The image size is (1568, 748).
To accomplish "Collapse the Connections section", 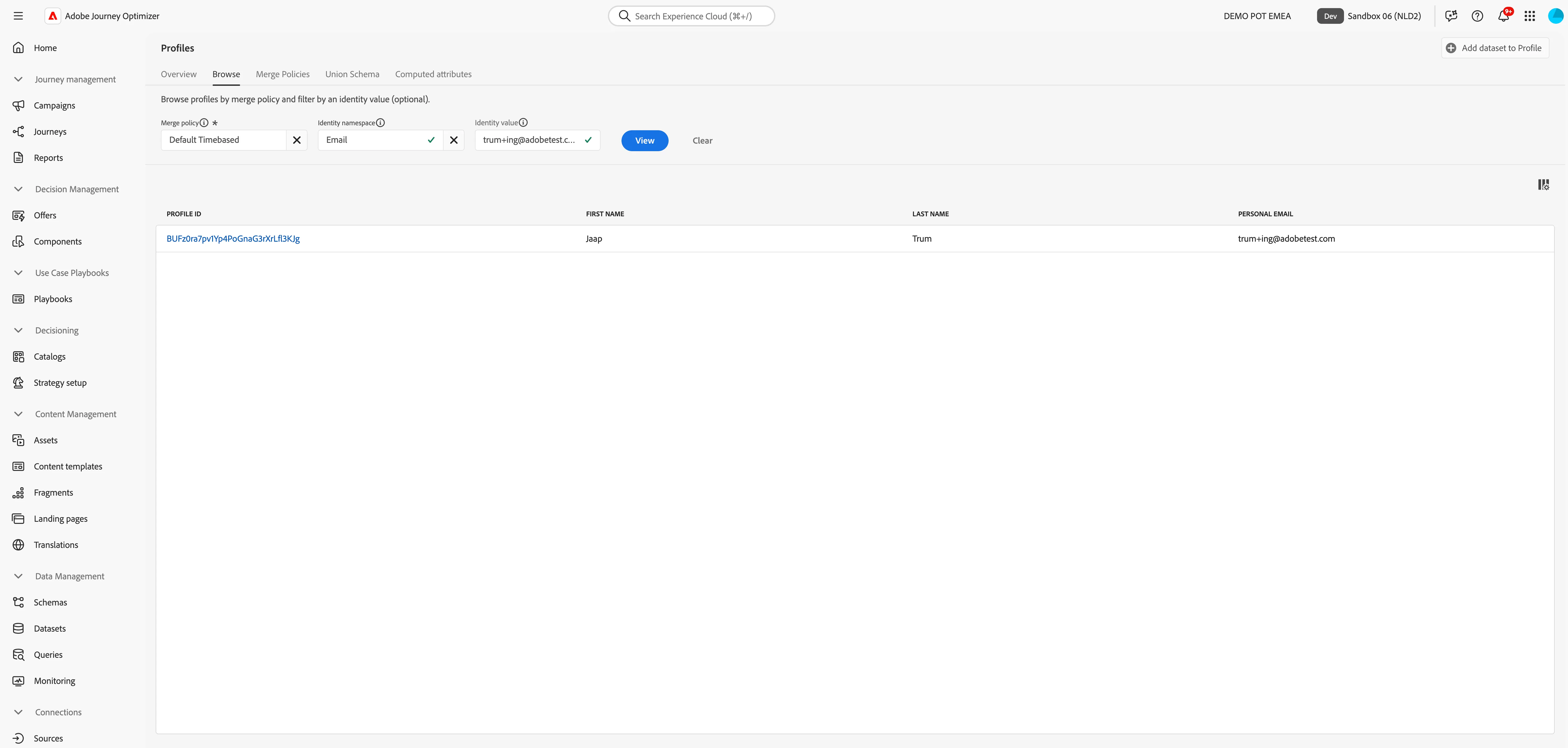I will tap(18, 712).
